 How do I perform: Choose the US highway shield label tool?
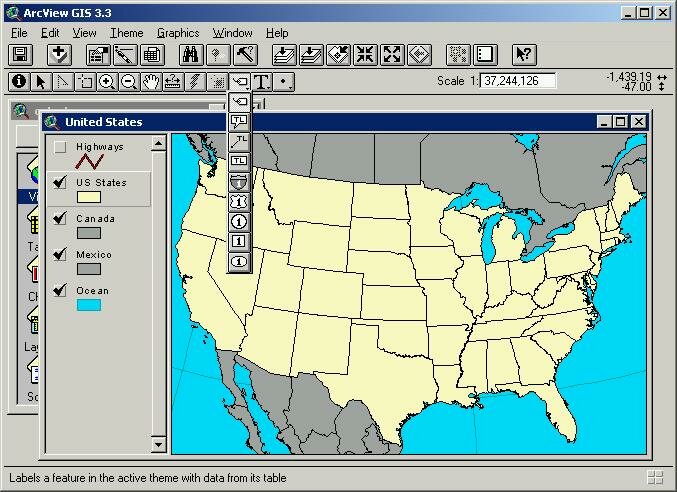(x=239, y=202)
